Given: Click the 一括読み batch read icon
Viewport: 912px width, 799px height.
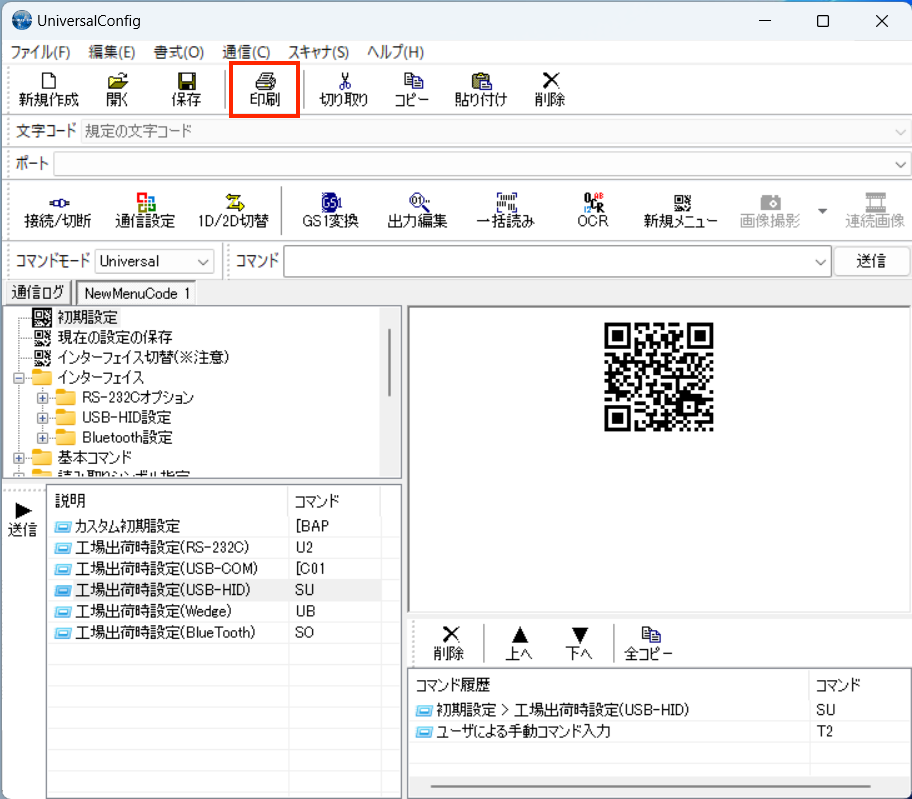Looking at the screenshot, I should (x=505, y=210).
